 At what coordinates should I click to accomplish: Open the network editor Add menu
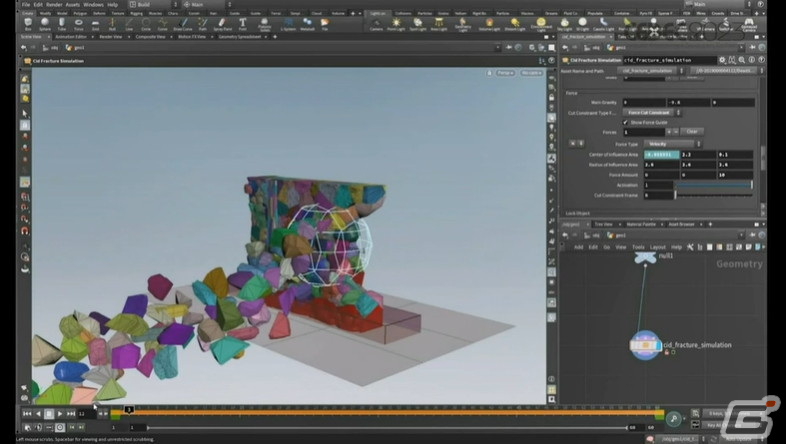(578, 247)
